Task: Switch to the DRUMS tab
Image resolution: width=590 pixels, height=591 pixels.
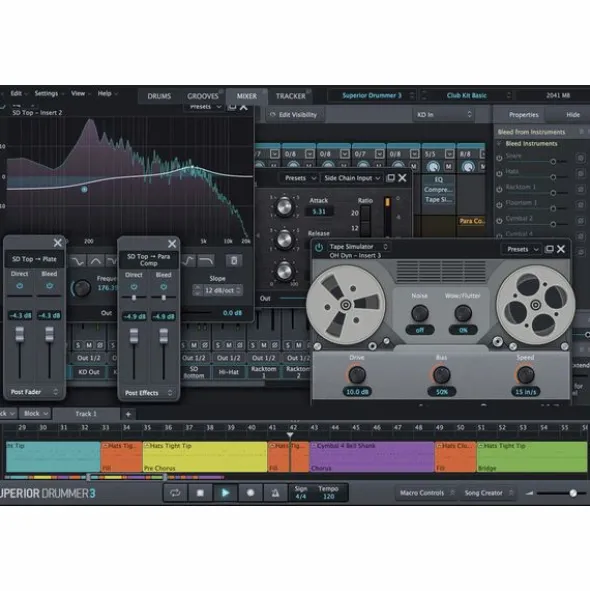Action: pyautogui.click(x=159, y=96)
